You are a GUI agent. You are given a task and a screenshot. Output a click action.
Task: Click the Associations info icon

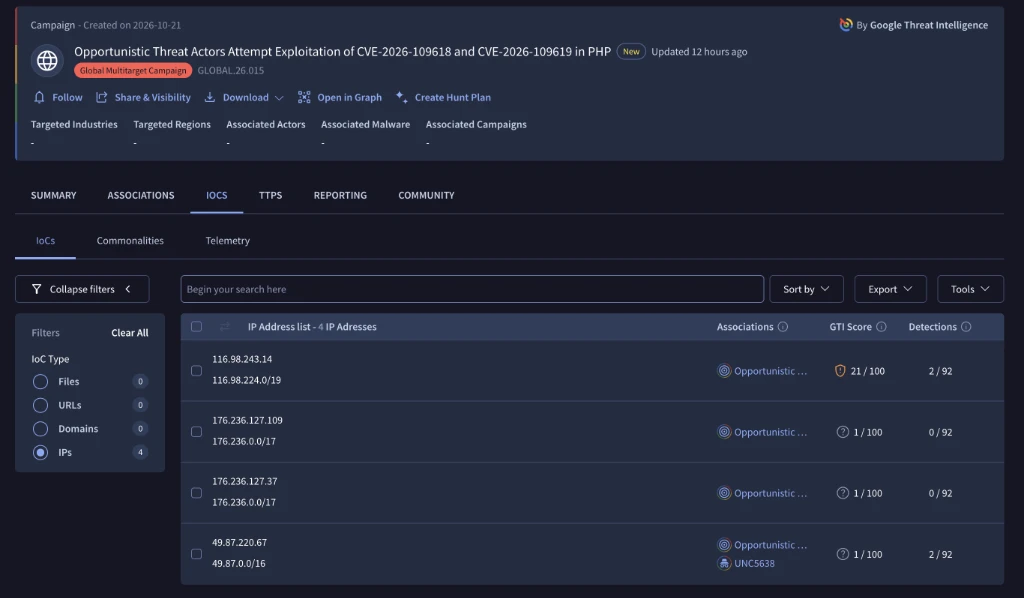point(783,326)
